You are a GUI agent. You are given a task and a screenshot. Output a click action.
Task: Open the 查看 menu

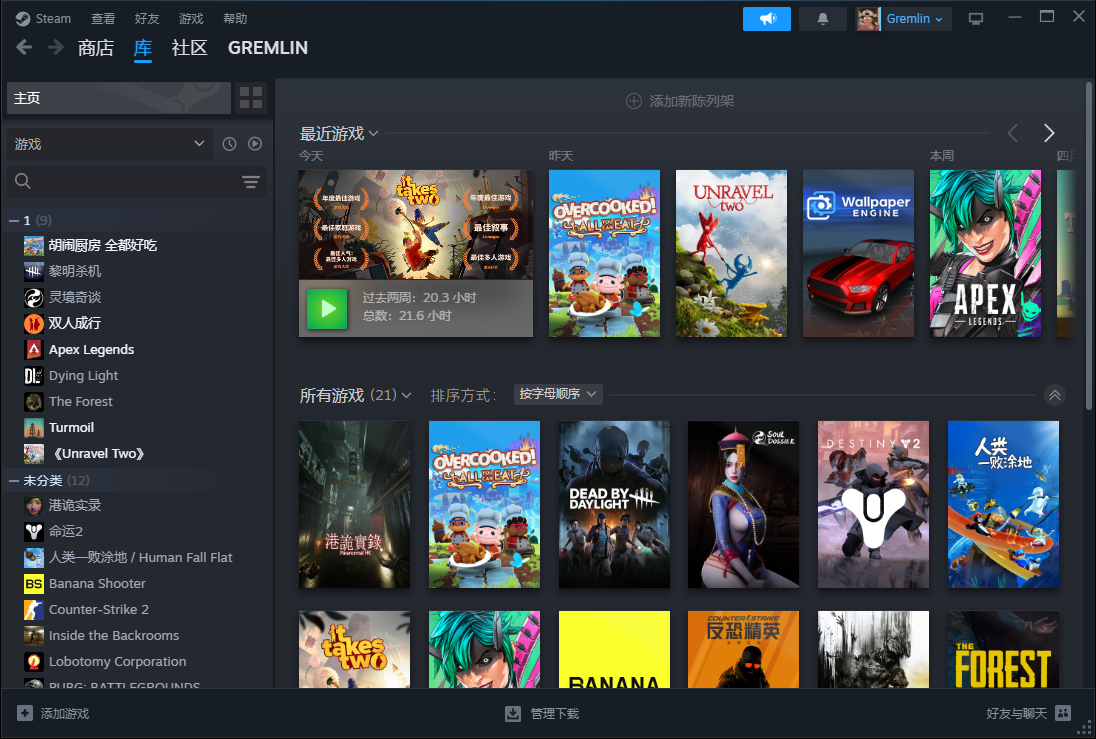point(103,19)
